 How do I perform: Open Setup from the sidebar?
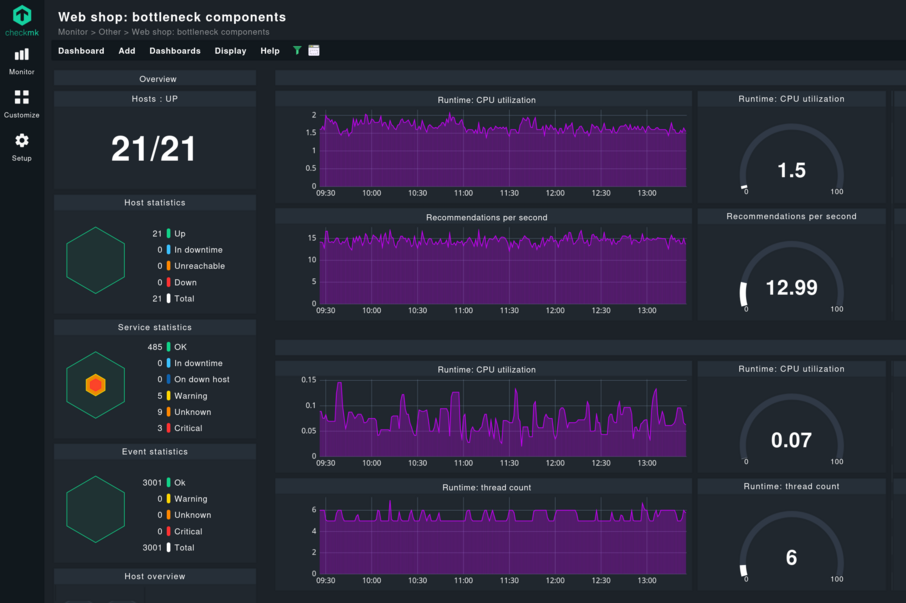tap(20, 147)
